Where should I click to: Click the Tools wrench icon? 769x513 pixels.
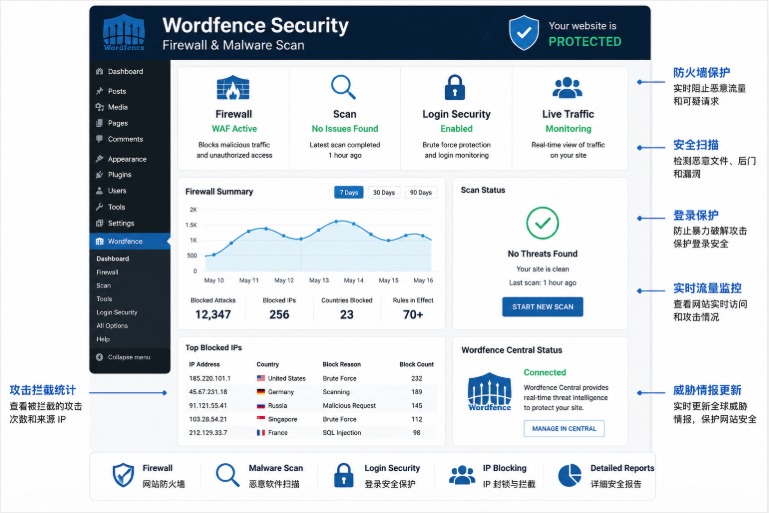pos(100,207)
